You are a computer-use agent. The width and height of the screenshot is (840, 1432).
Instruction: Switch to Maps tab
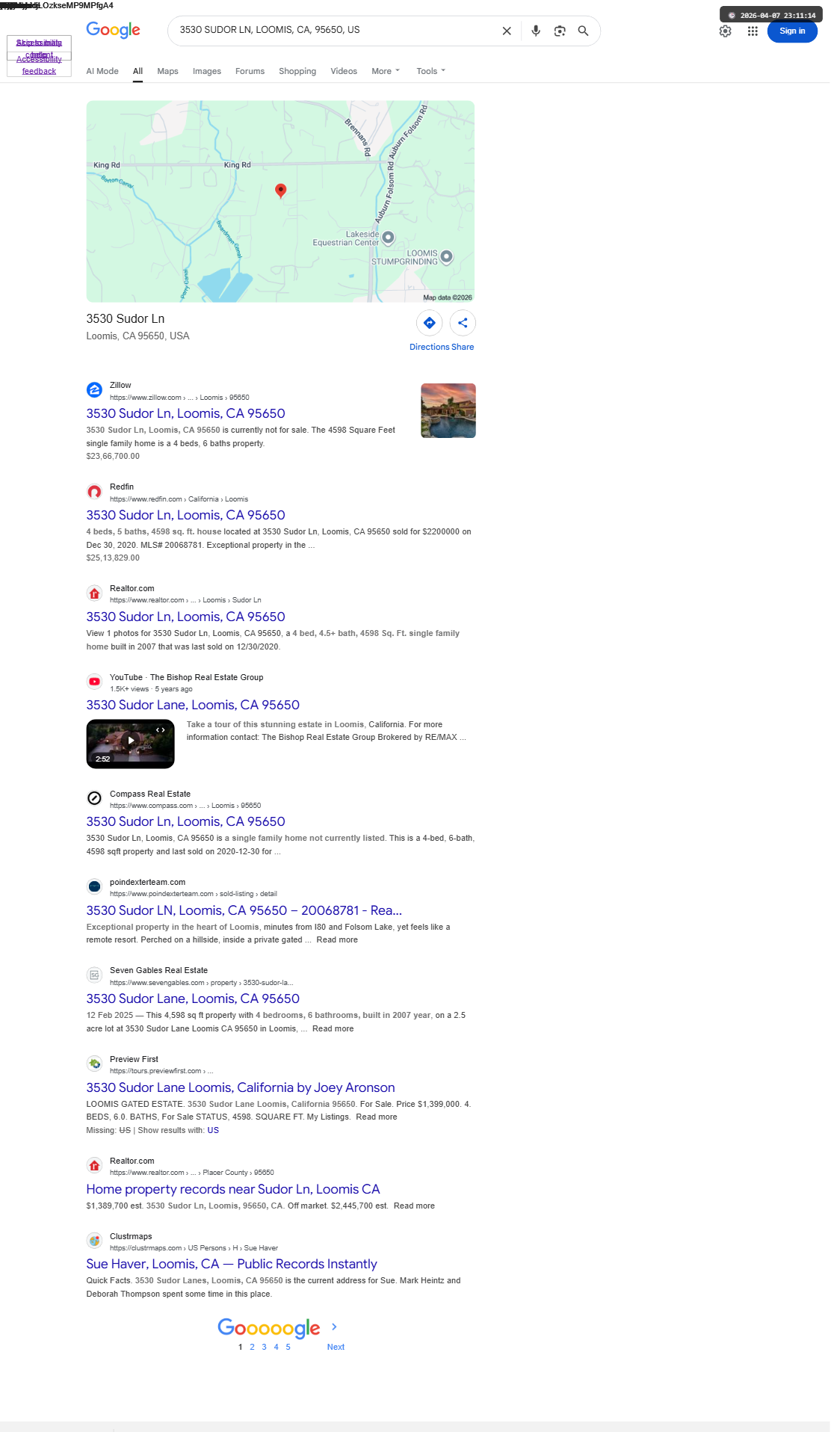(x=167, y=71)
